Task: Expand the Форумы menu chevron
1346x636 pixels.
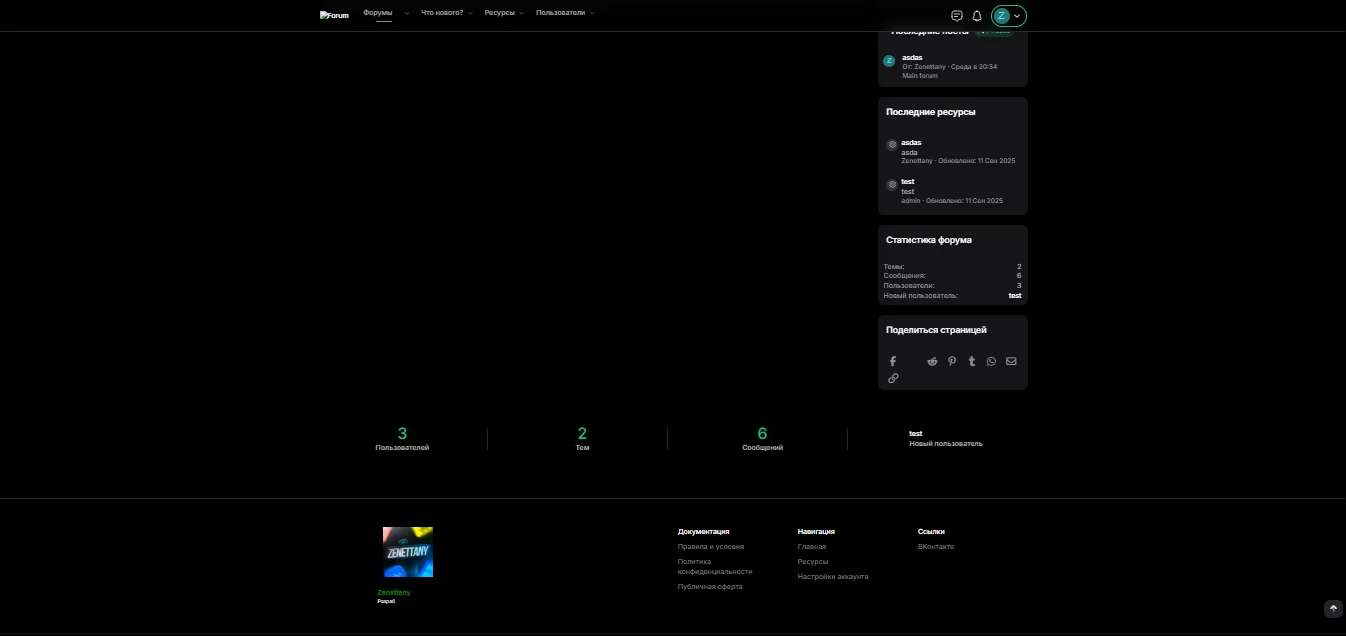Action: pyautogui.click(x=406, y=14)
